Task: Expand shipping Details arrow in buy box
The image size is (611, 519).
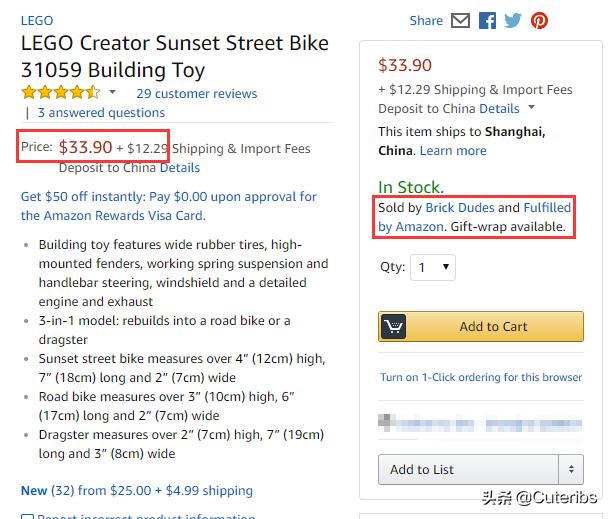Action: (x=532, y=108)
